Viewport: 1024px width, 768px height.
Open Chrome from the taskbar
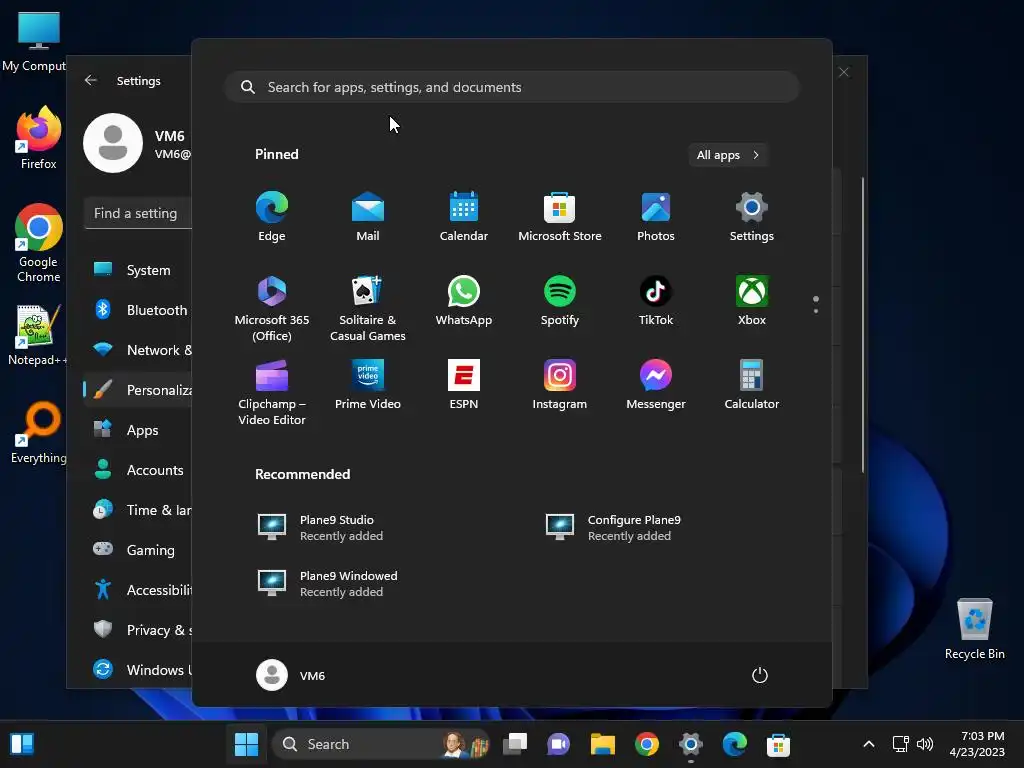(647, 744)
